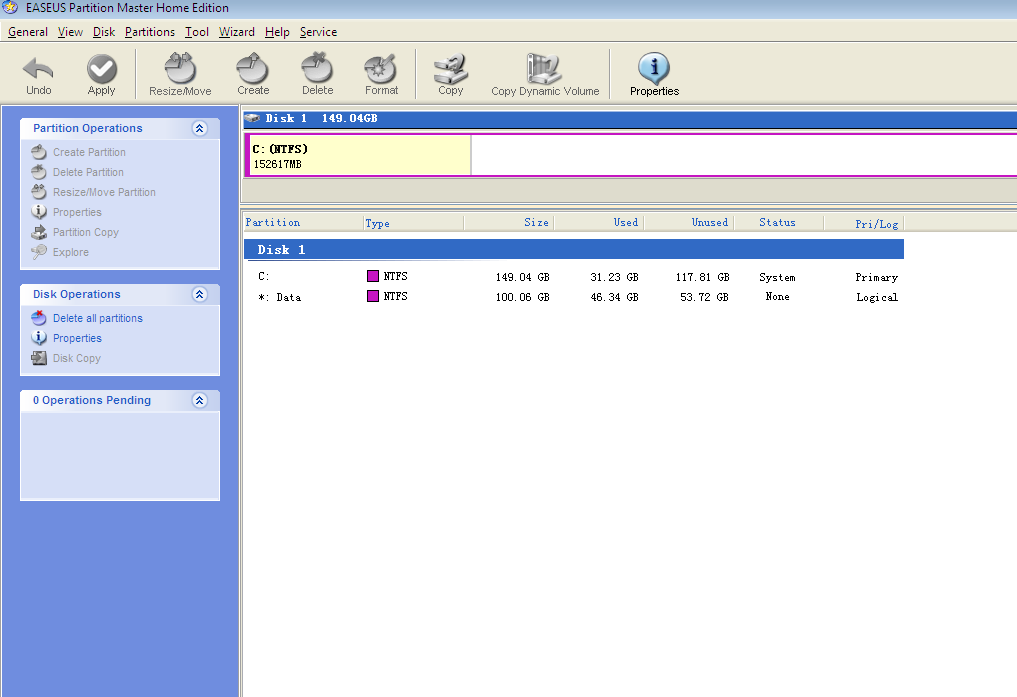Select the C: (NTFS) block in disk map
This screenshot has width=1017, height=697.
point(359,156)
